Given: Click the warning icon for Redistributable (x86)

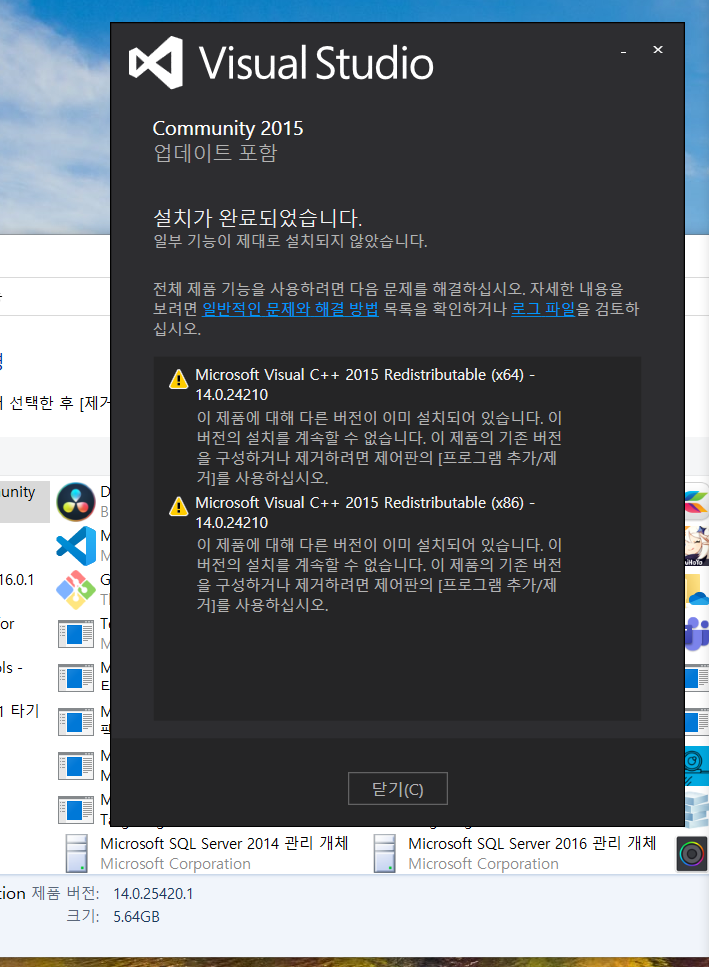Looking at the screenshot, I should [x=178, y=506].
